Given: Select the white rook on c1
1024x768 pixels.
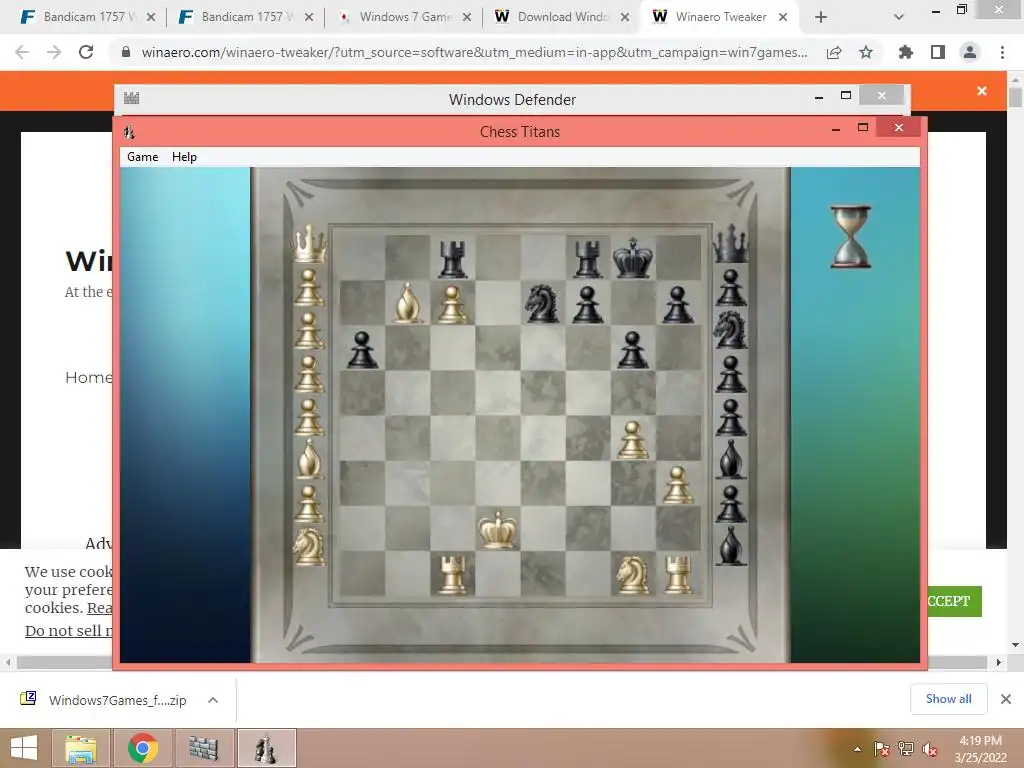Looking at the screenshot, I should (x=453, y=574).
